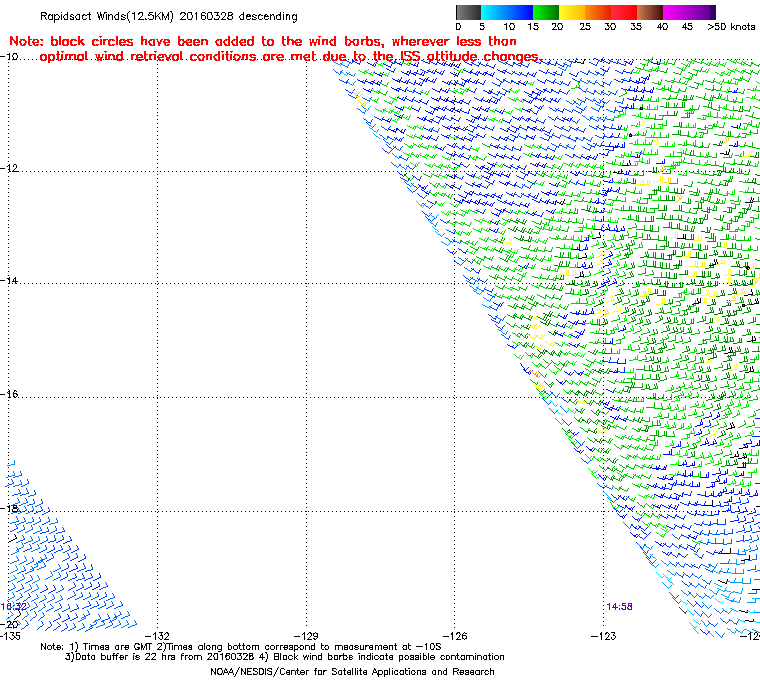The width and height of the screenshot is (760, 688).
Task: Click the red note line starting 'optimal wind retrieval'
Action: tap(291, 57)
